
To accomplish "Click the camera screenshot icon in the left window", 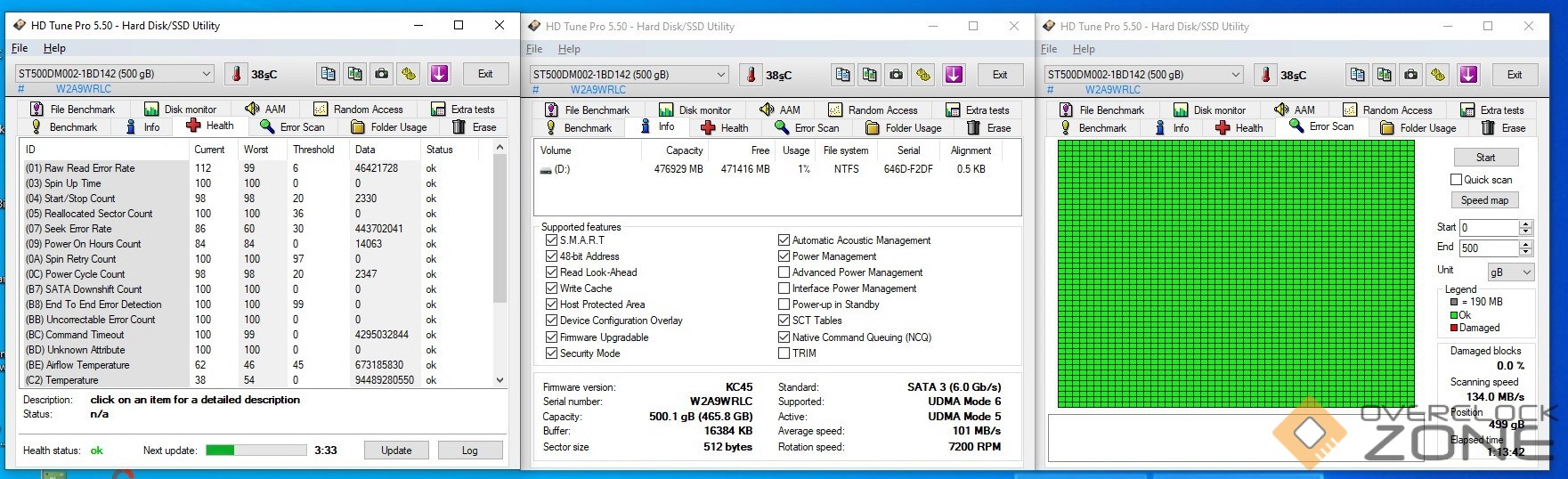I will click(x=381, y=74).
